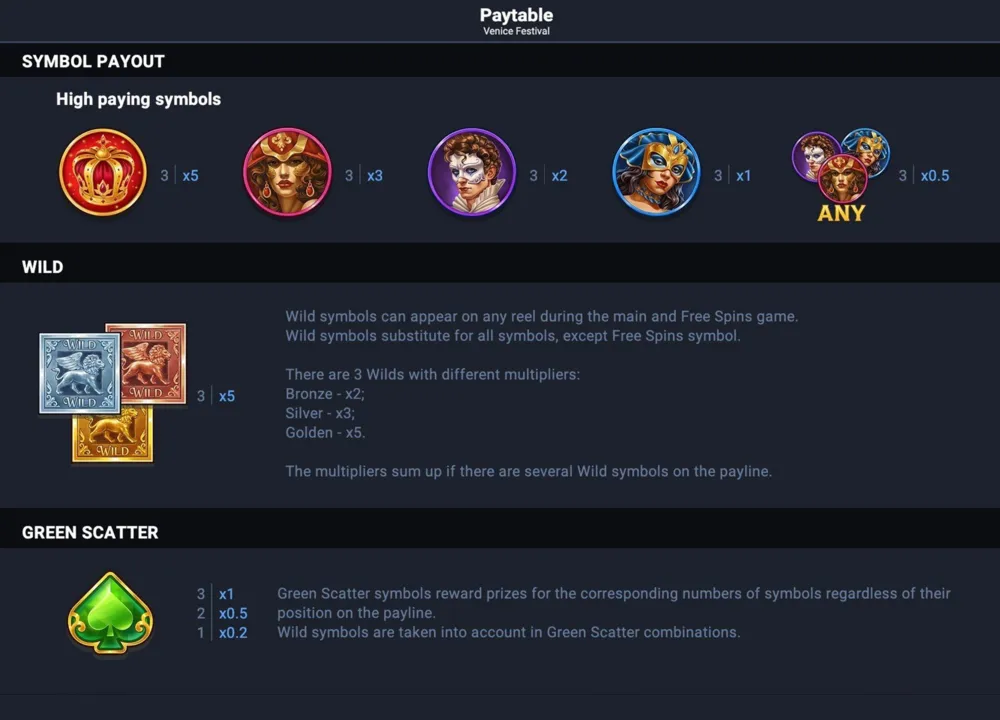Screen dimensions: 1000x720
Task: Click the Venice Festival subtitle
Action: coord(517,31)
